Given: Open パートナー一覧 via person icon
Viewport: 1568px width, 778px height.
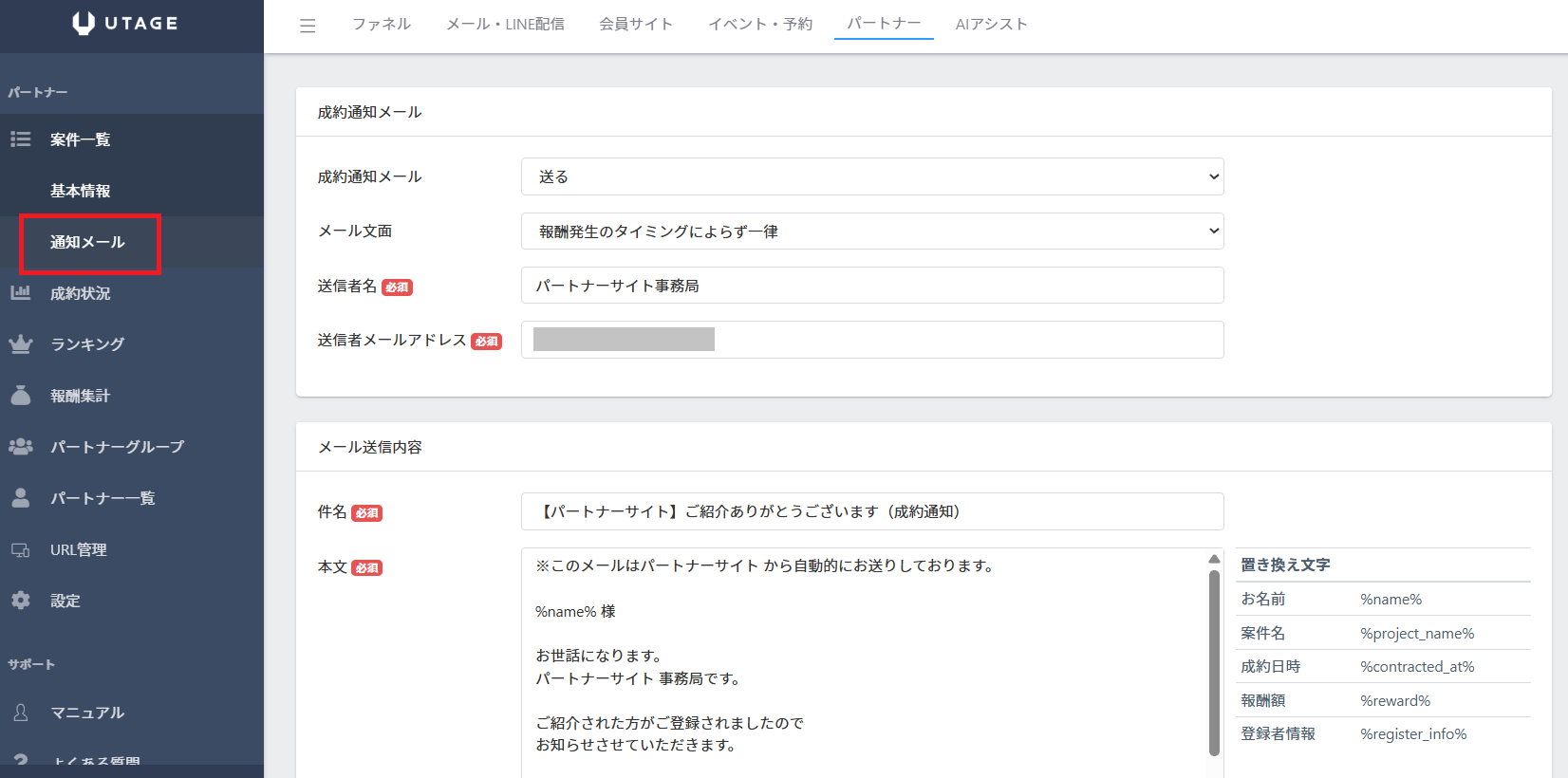Looking at the screenshot, I should [21, 498].
